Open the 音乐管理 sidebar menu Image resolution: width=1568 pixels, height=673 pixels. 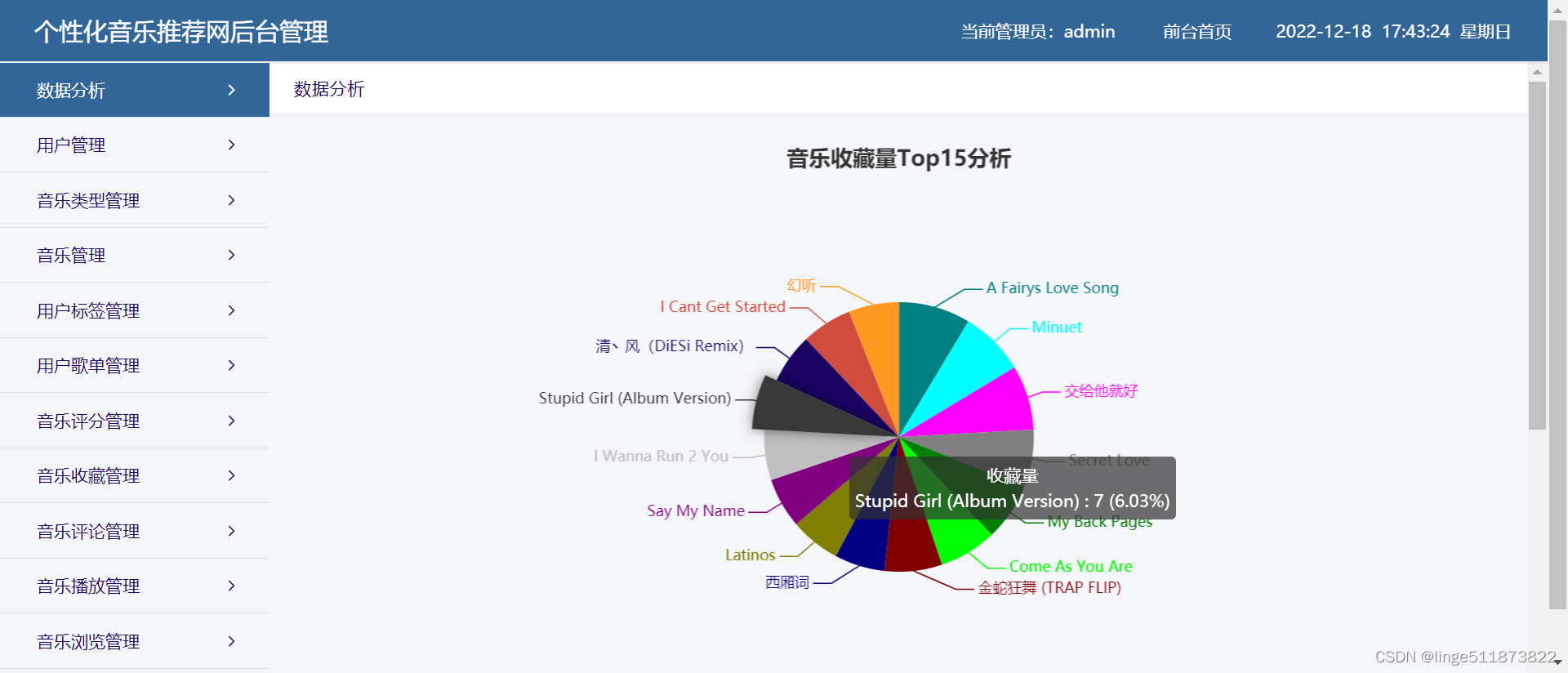(x=135, y=256)
